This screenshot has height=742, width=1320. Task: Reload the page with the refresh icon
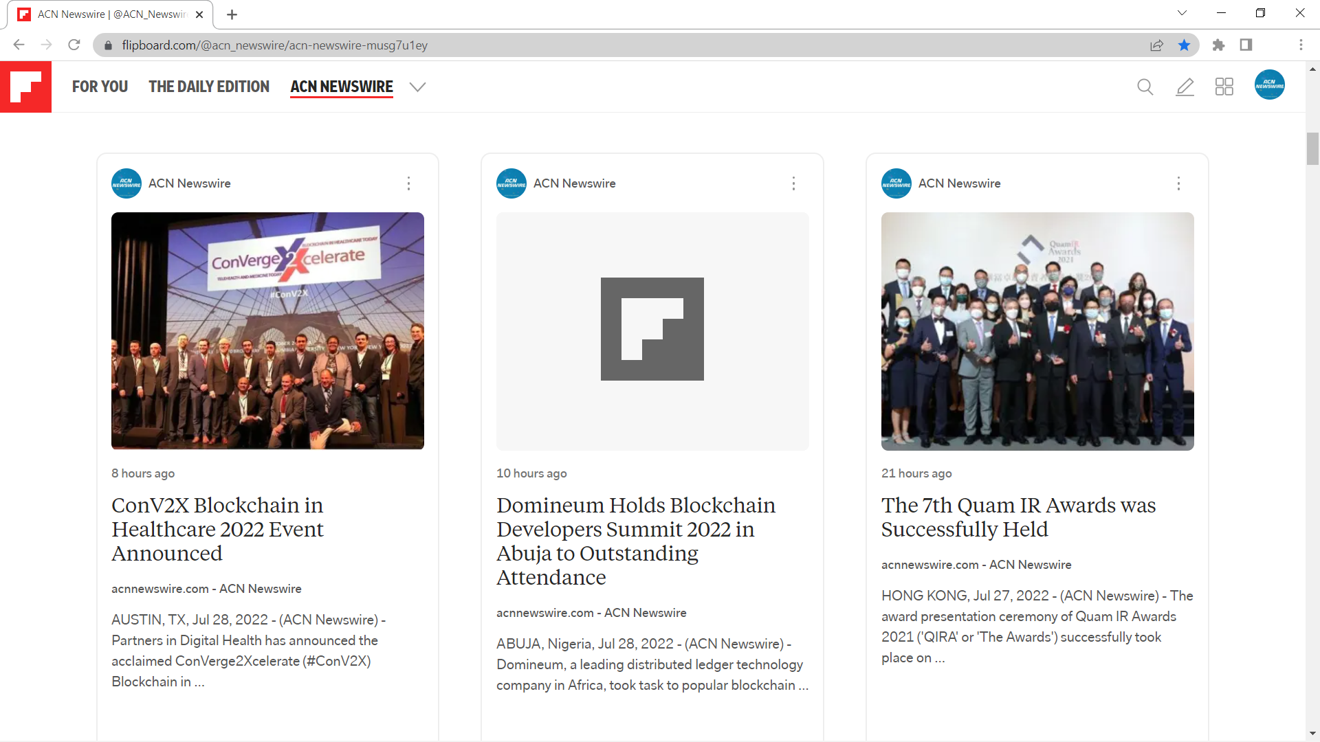(74, 45)
